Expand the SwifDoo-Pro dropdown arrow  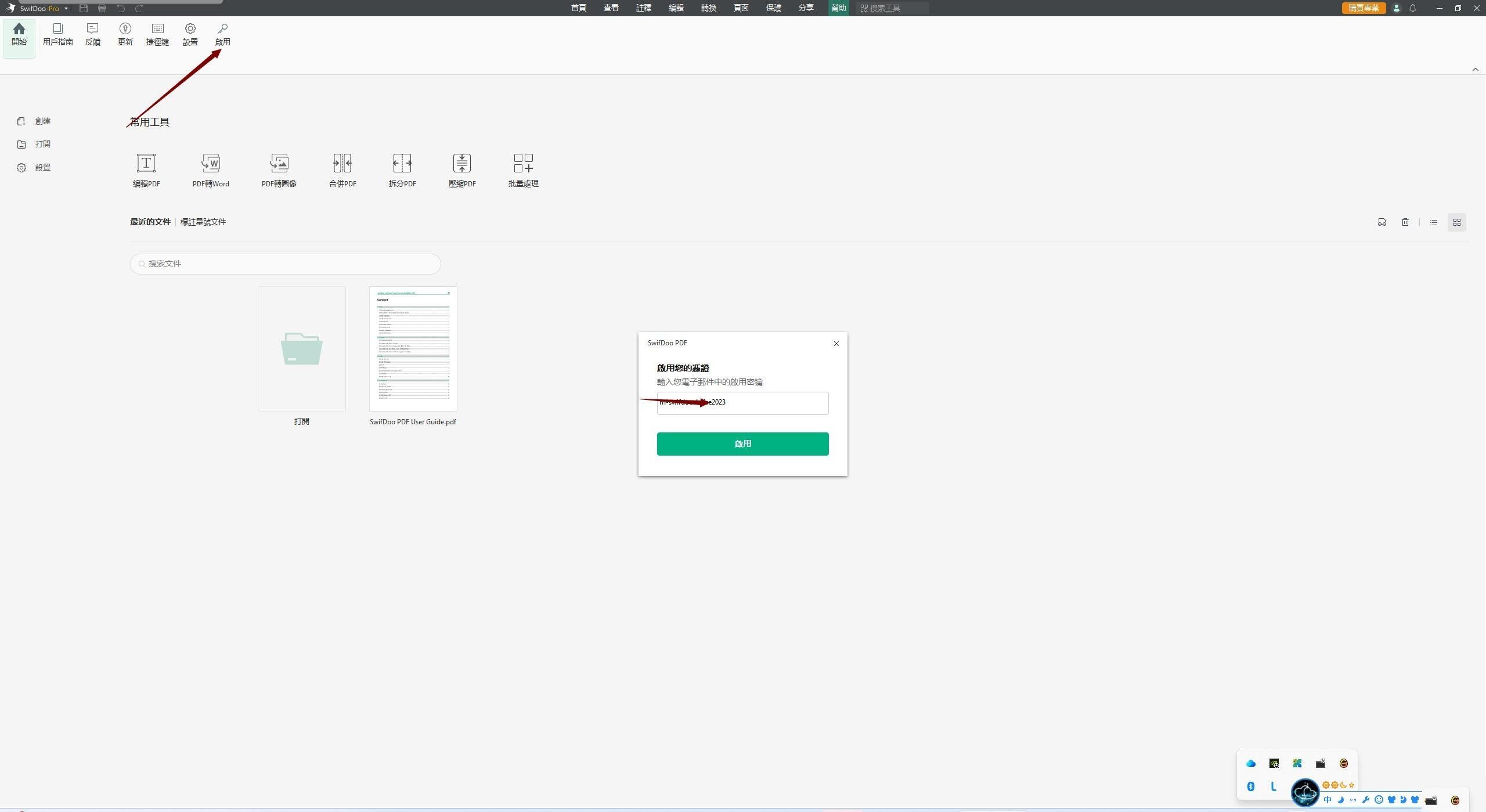click(66, 8)
